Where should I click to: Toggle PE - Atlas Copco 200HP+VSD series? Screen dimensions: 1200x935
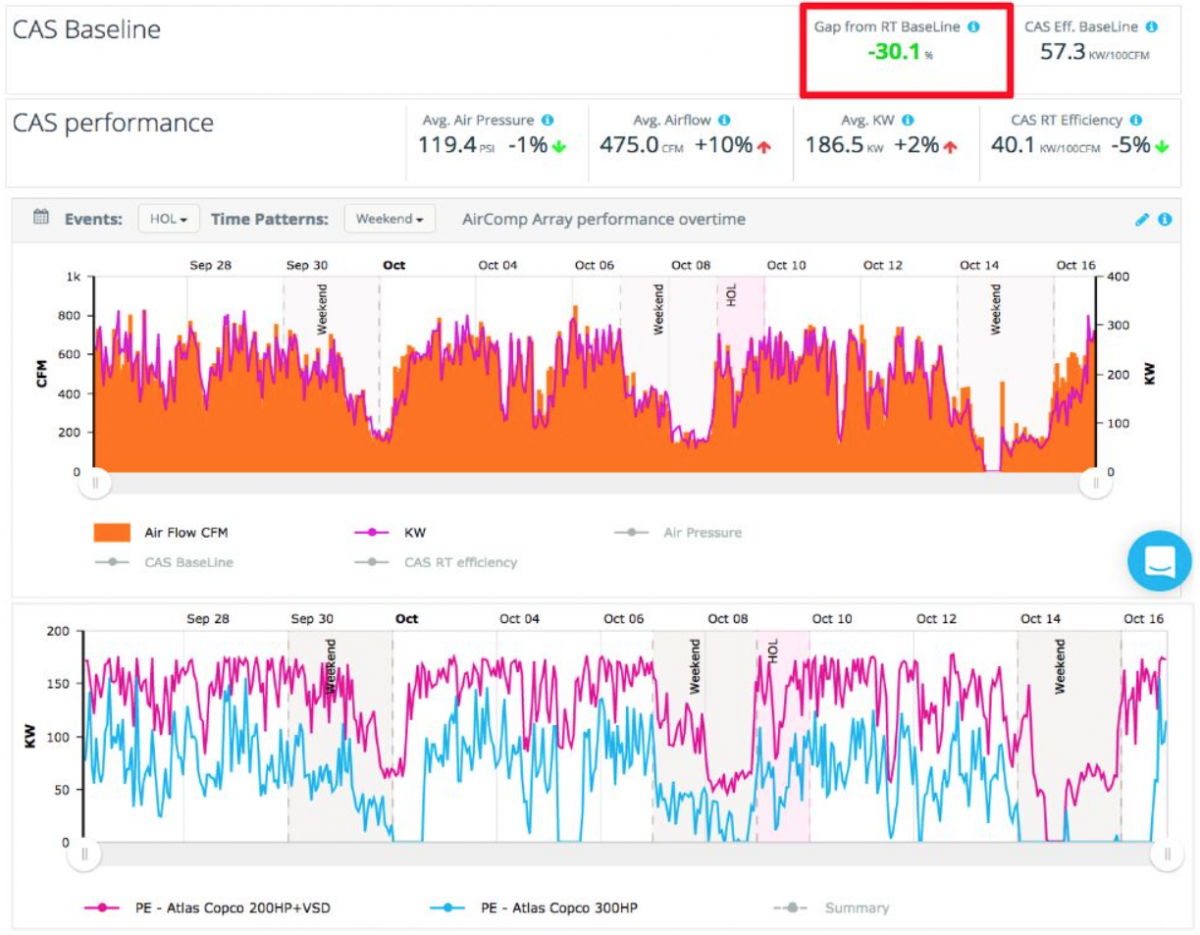(208, 908)
